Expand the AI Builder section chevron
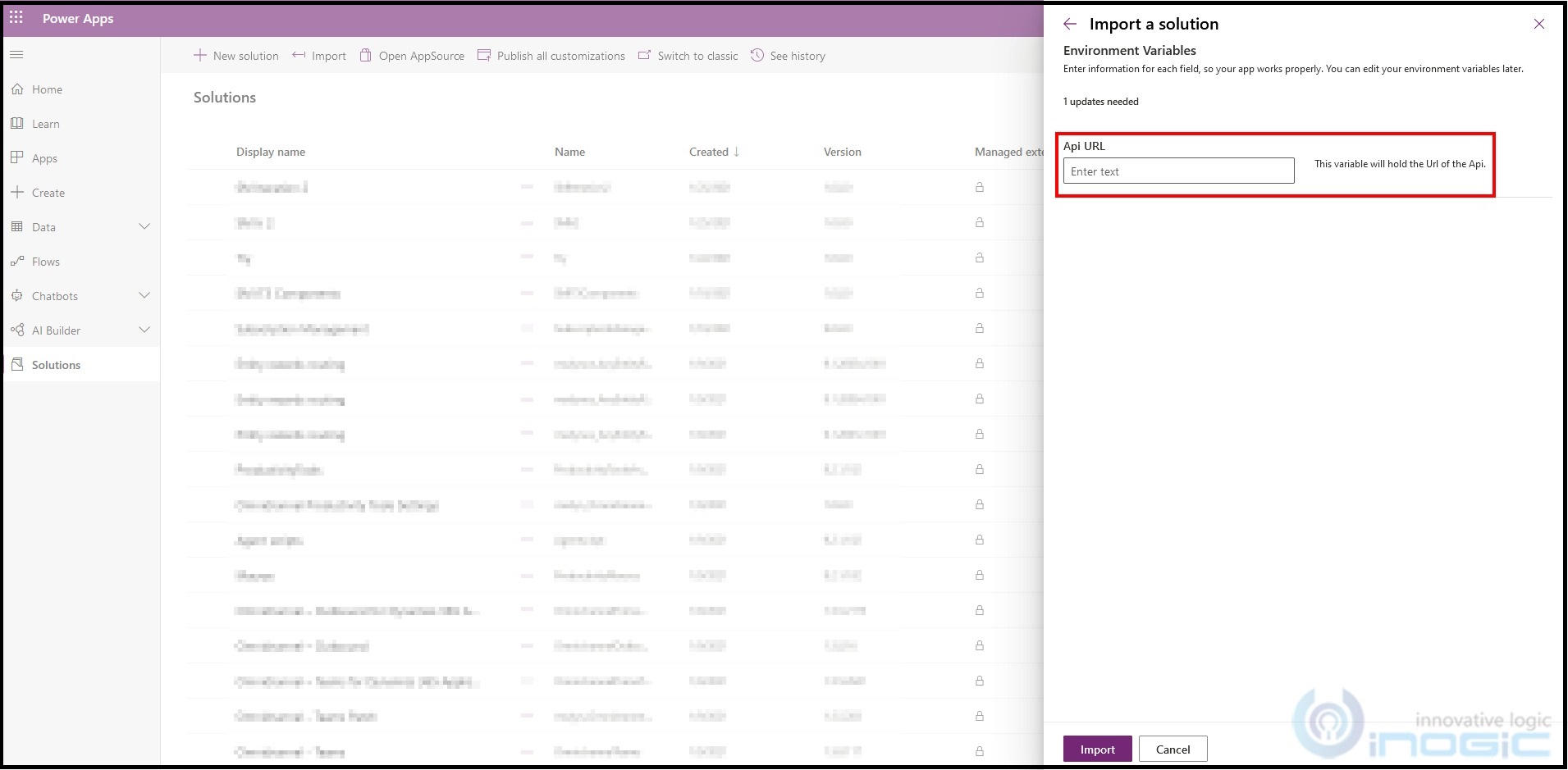This screenshot has height=770, width=1568. [144, 330]
